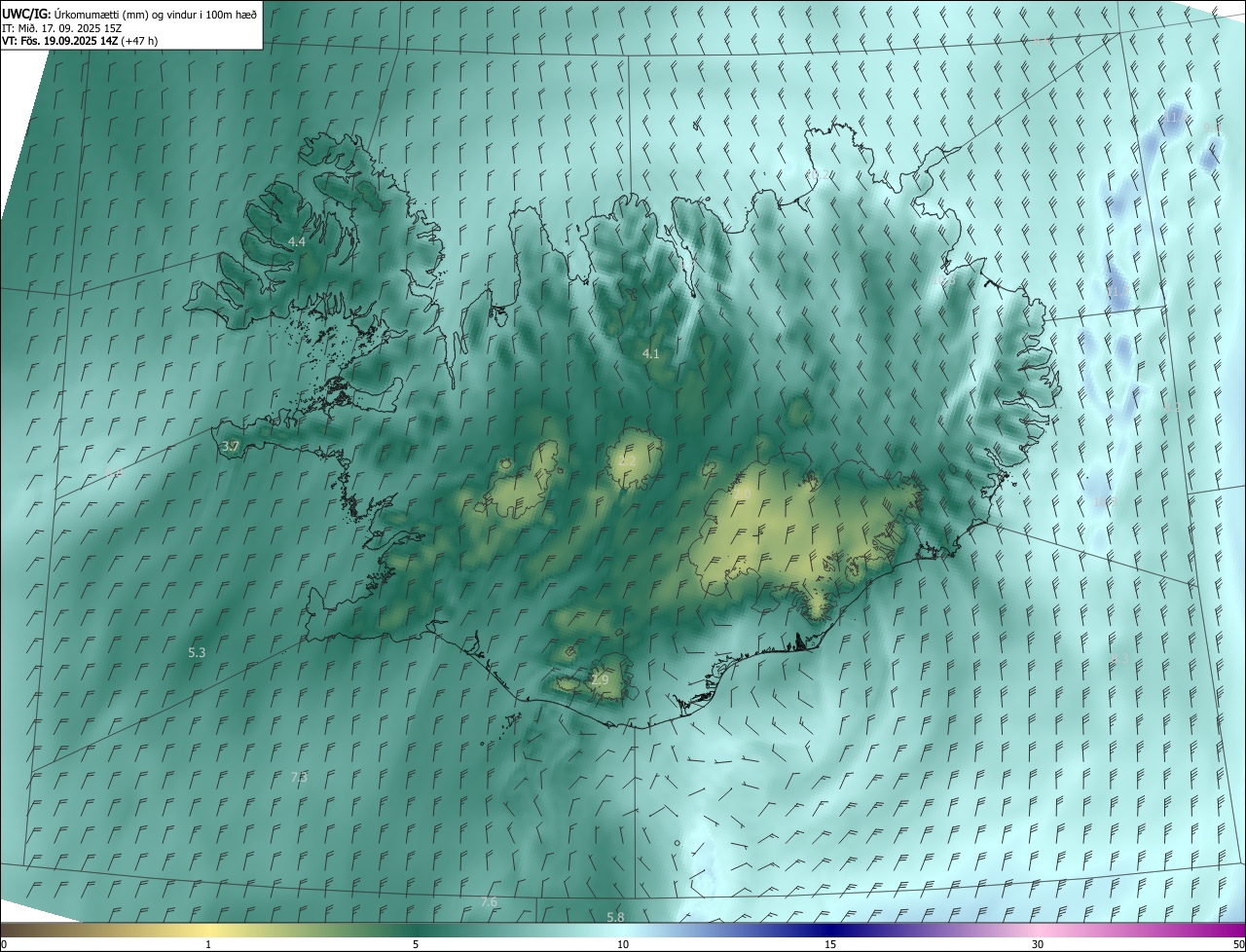Click the 7.6 value near the bottom edge

tap(489, 902)
